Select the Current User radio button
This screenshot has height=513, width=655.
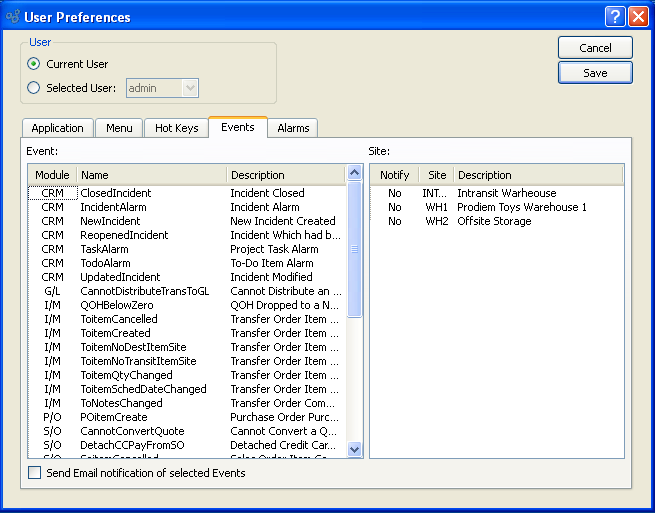click(x=34, y=64)
